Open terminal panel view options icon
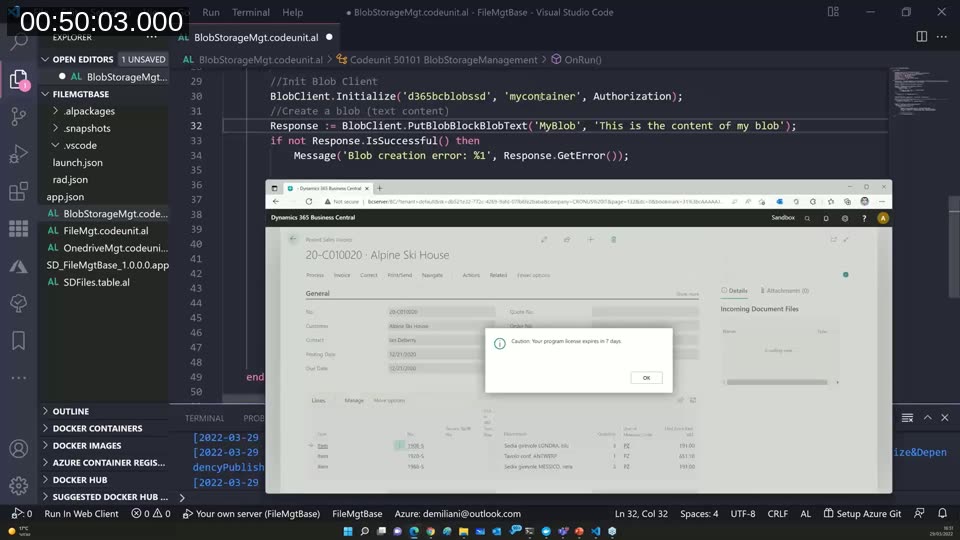 click(907, 418)
